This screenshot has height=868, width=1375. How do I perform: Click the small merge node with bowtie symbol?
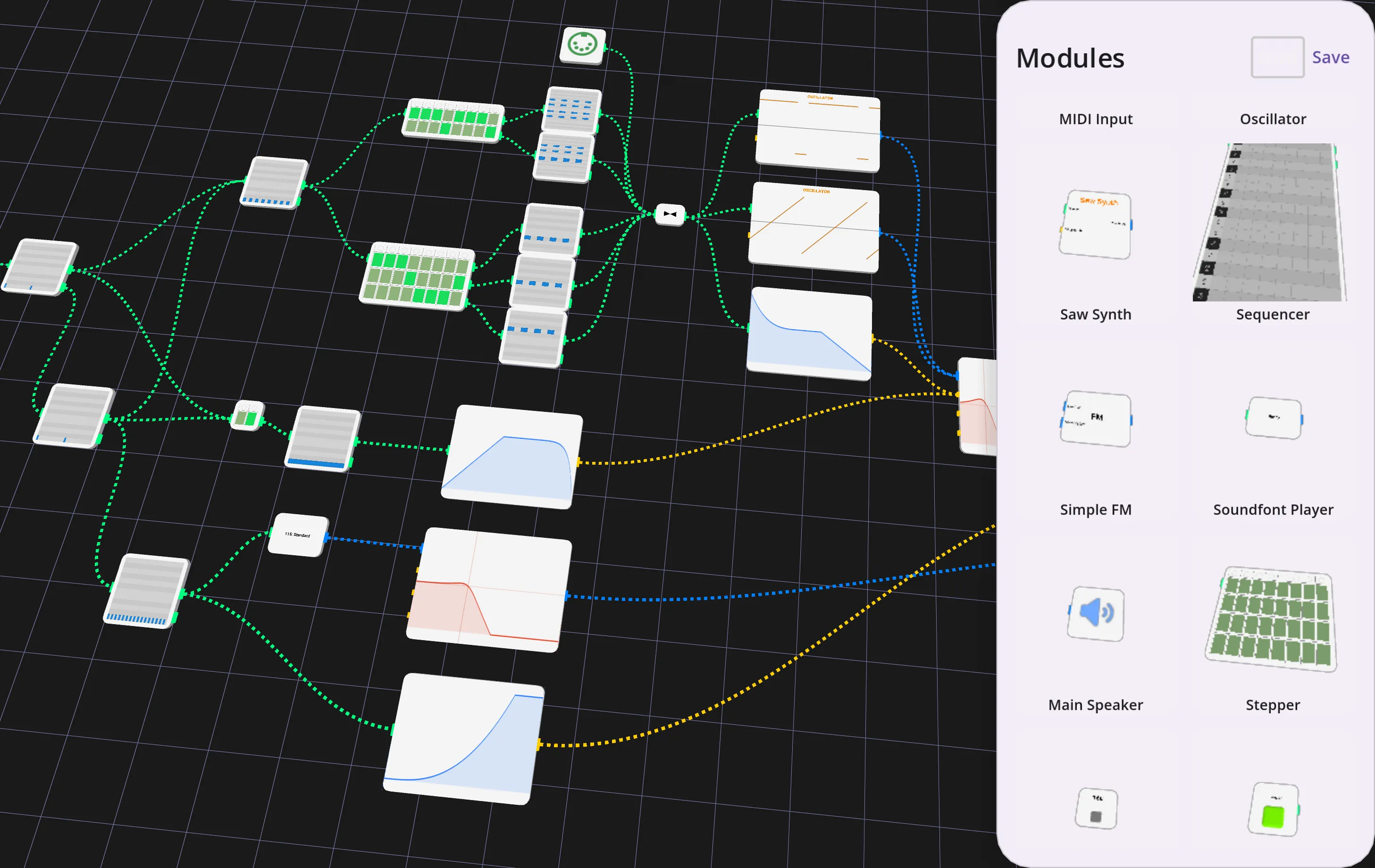(x=670, y=214)
